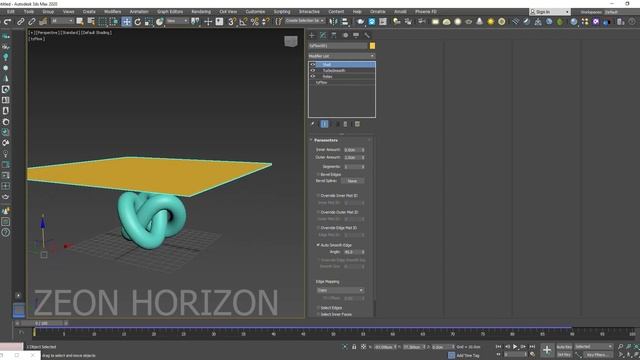
Task: Open the Edit menu
Action: [x=11, y=12]
